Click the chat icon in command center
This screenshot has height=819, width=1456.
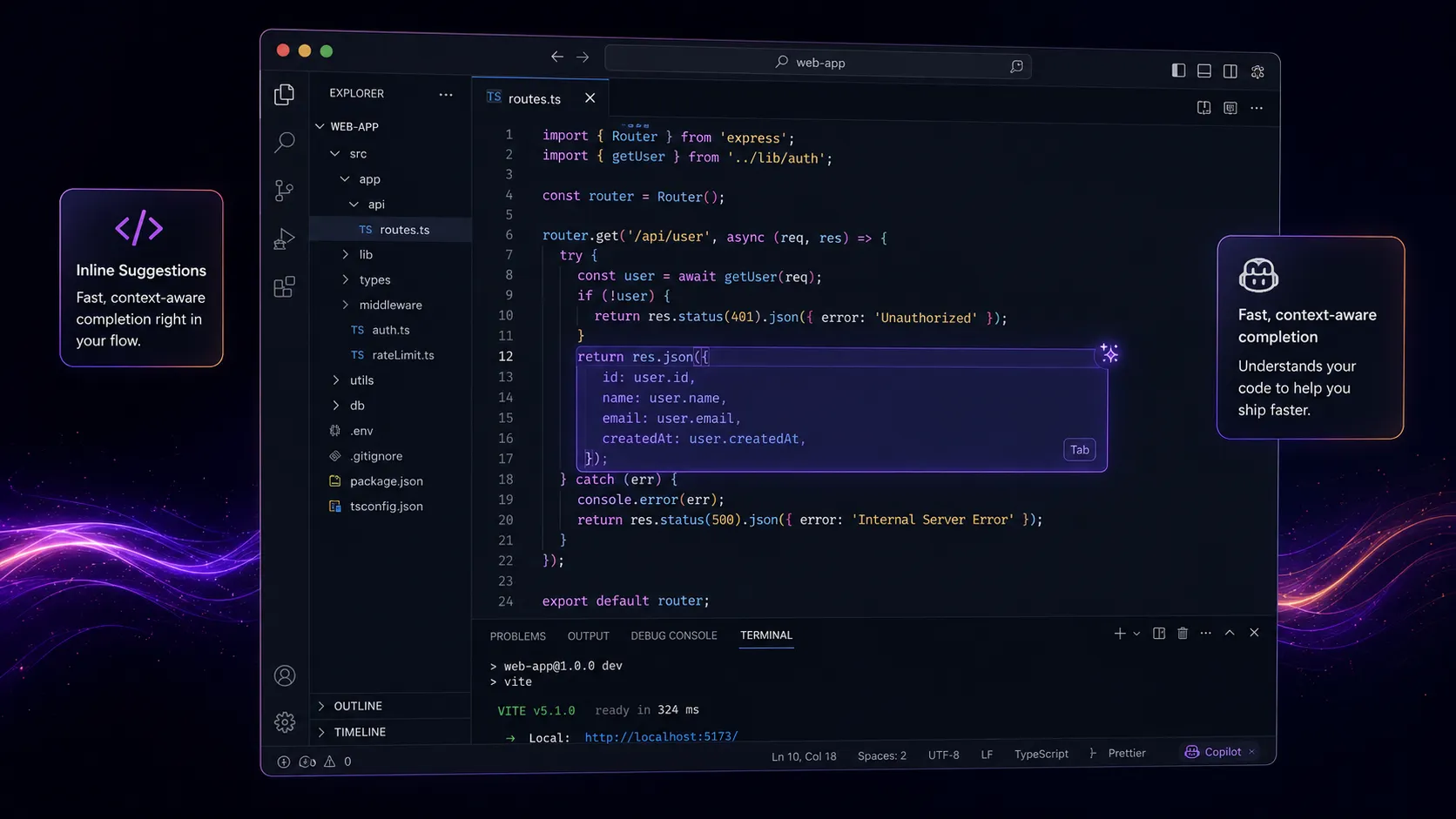coord(1016,66)
